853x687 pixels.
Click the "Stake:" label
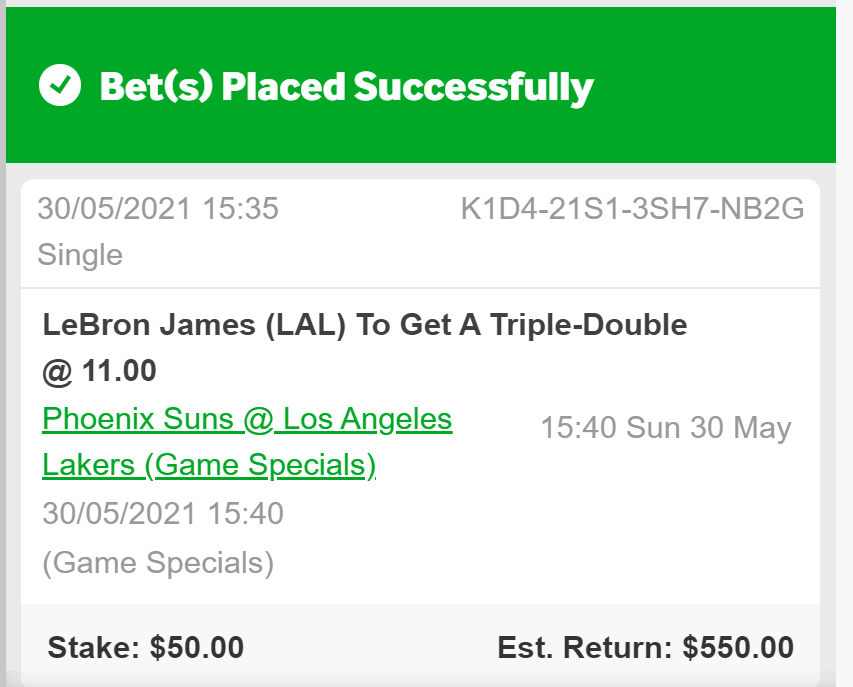click(x=95, y=647)
